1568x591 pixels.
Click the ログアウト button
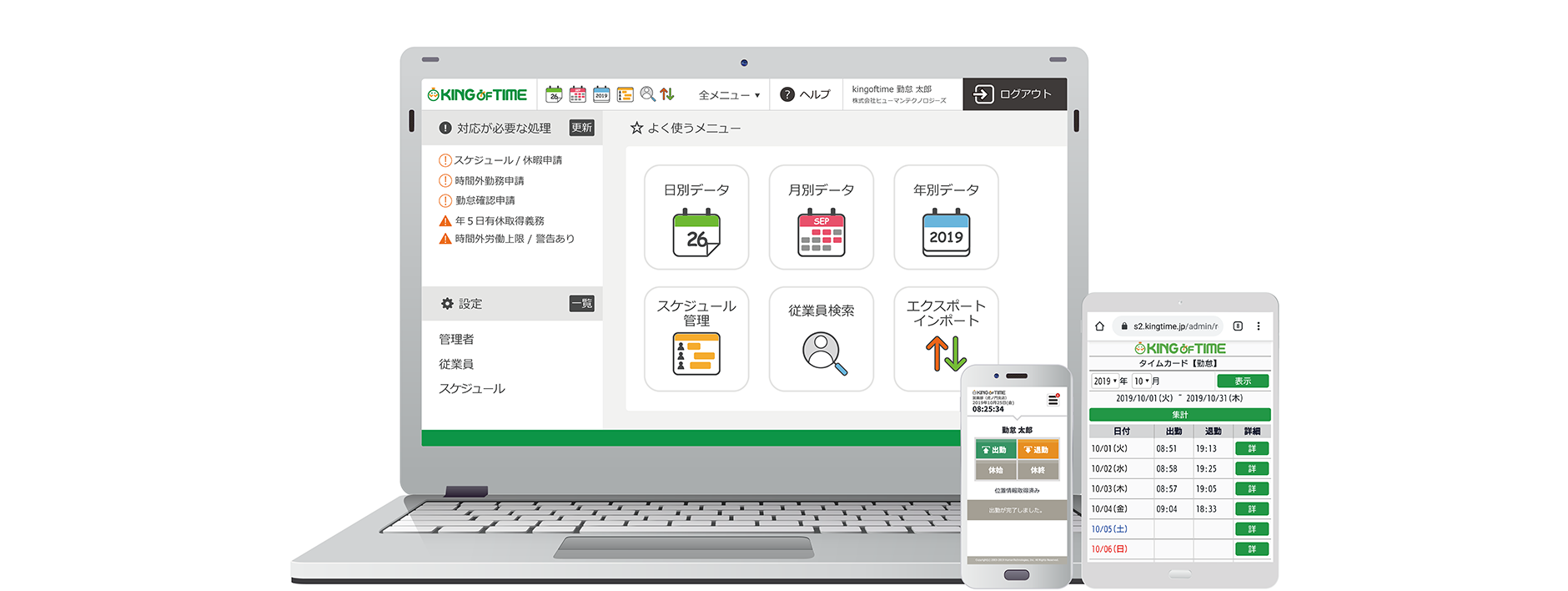click(x=1014, y=94)
